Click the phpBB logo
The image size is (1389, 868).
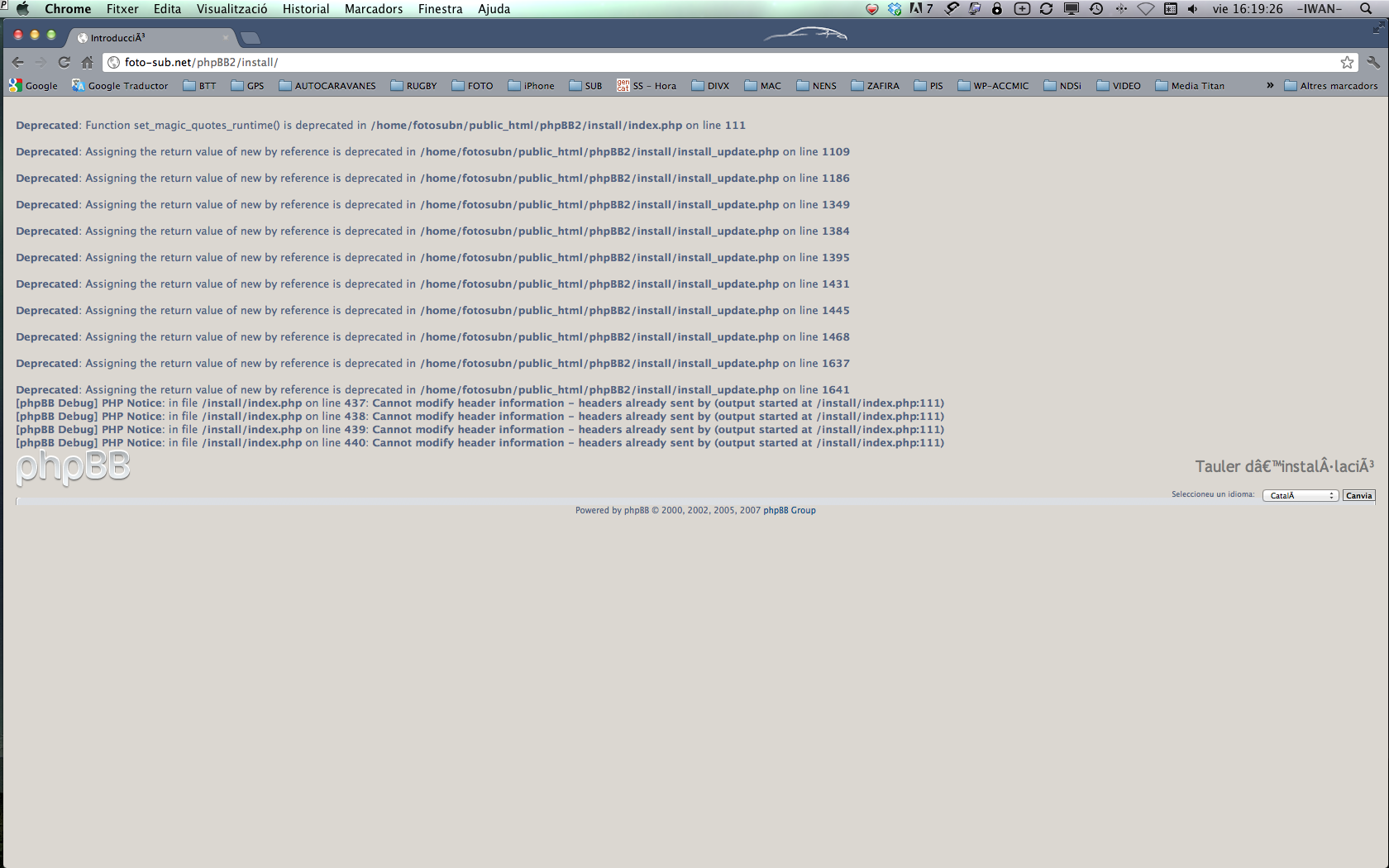tap(73, 467)
